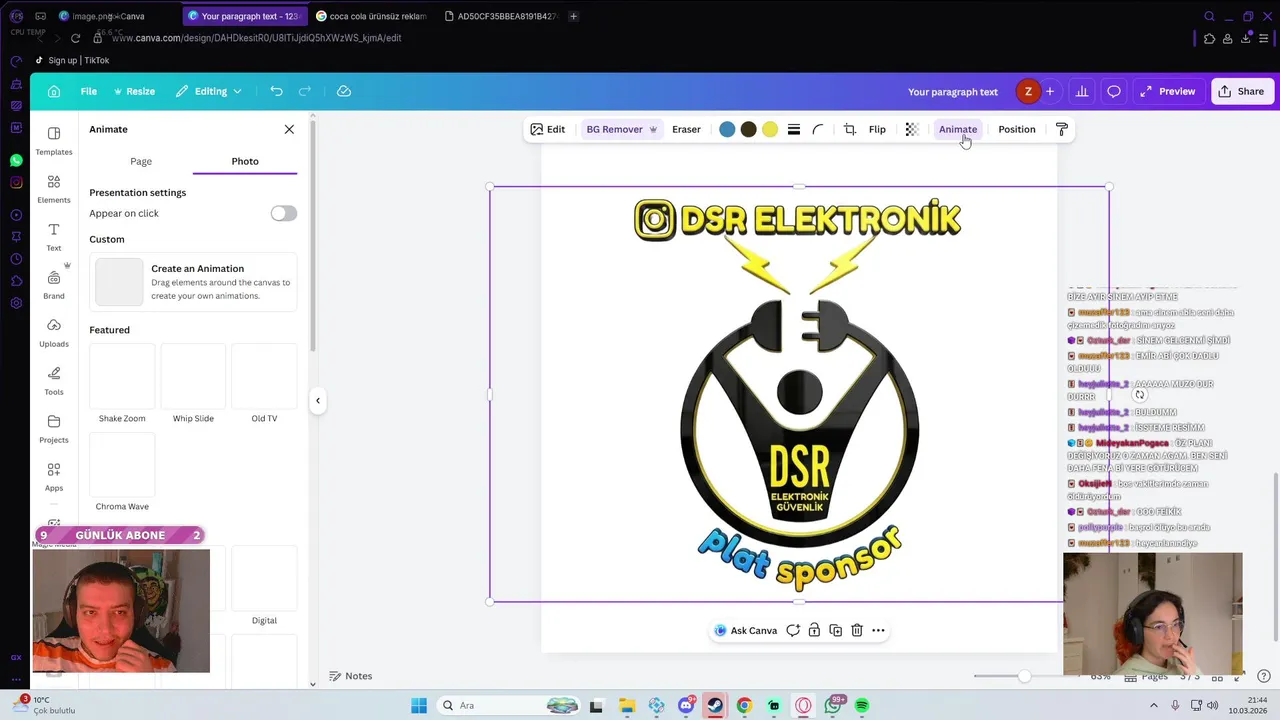
Task: Open Spotify from the taskbar
Action: [x=862, y=705]
